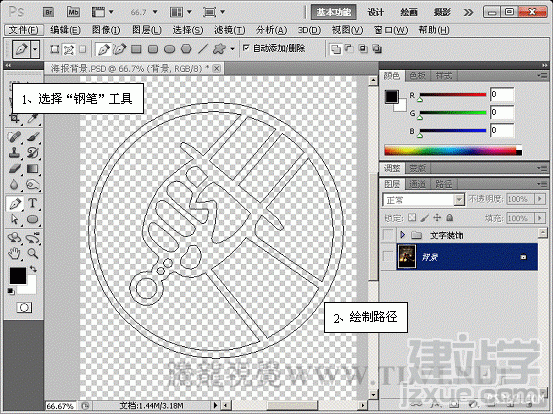The width and height of the screenshot is (553, 414).
Task: Click the 基本功能 workspace button
Action: click(x=334, y=12)
